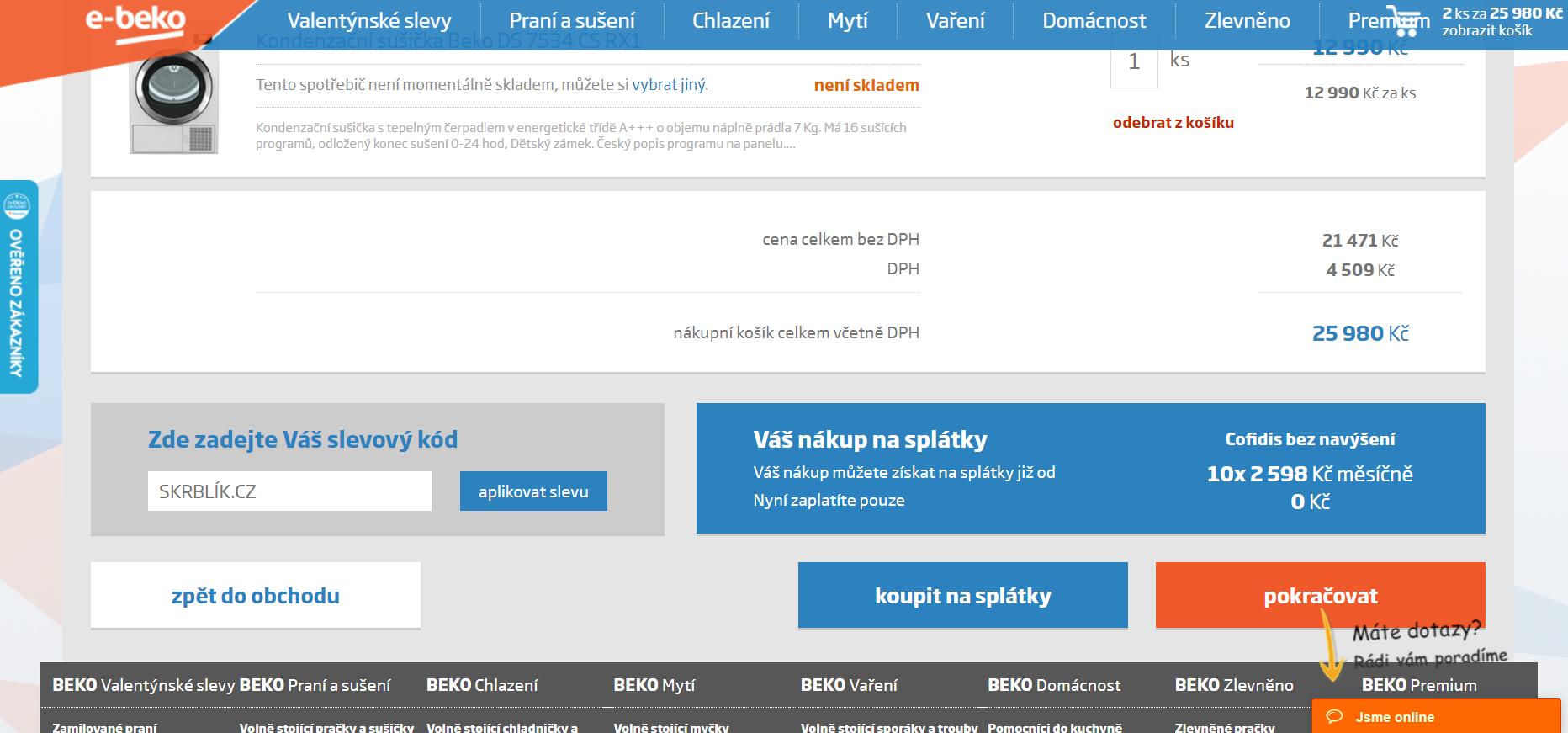
Task: Click footer link Volně stojící myčky
Action: (671, 727)
